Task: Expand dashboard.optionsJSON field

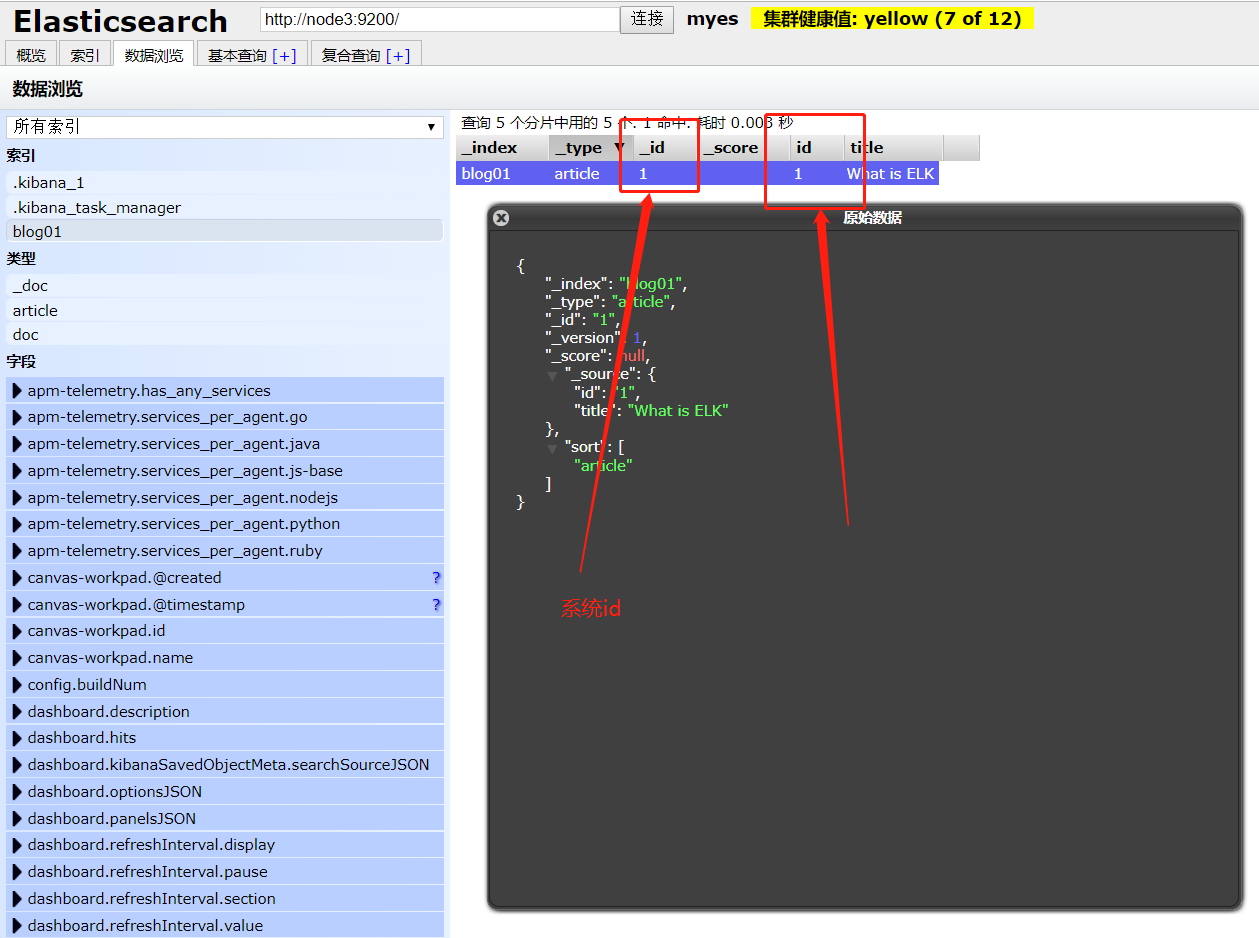Action: coord(225,792)
